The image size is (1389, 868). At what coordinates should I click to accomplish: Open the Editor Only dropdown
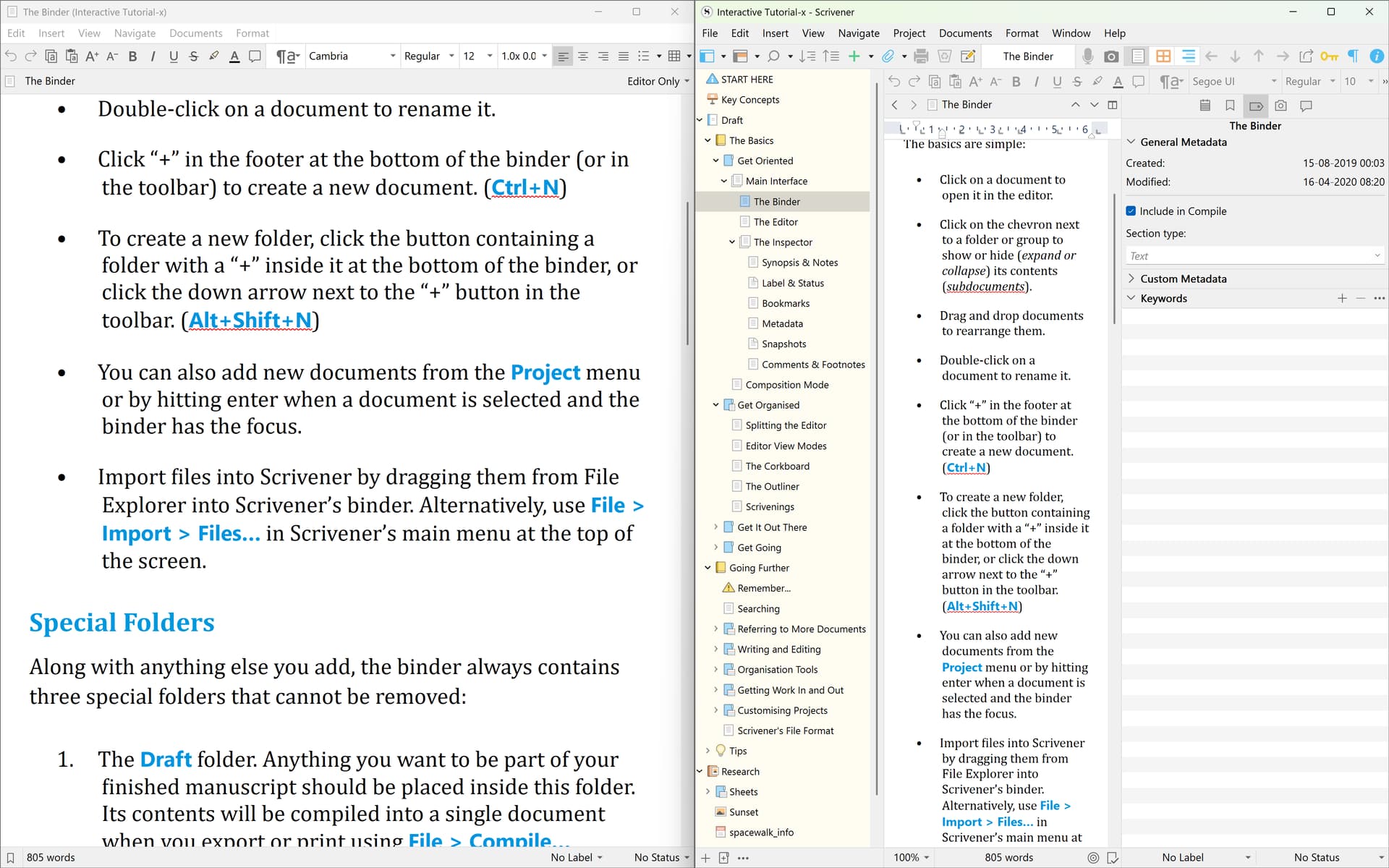point(658,81)
